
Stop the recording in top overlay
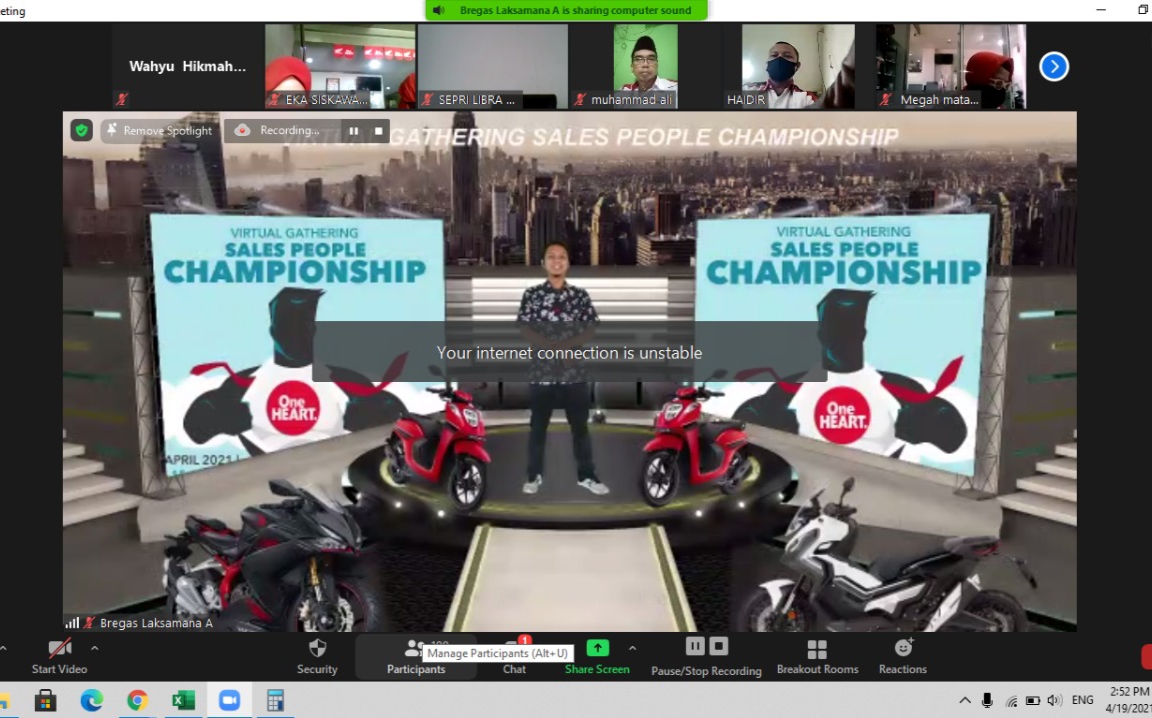378,130
